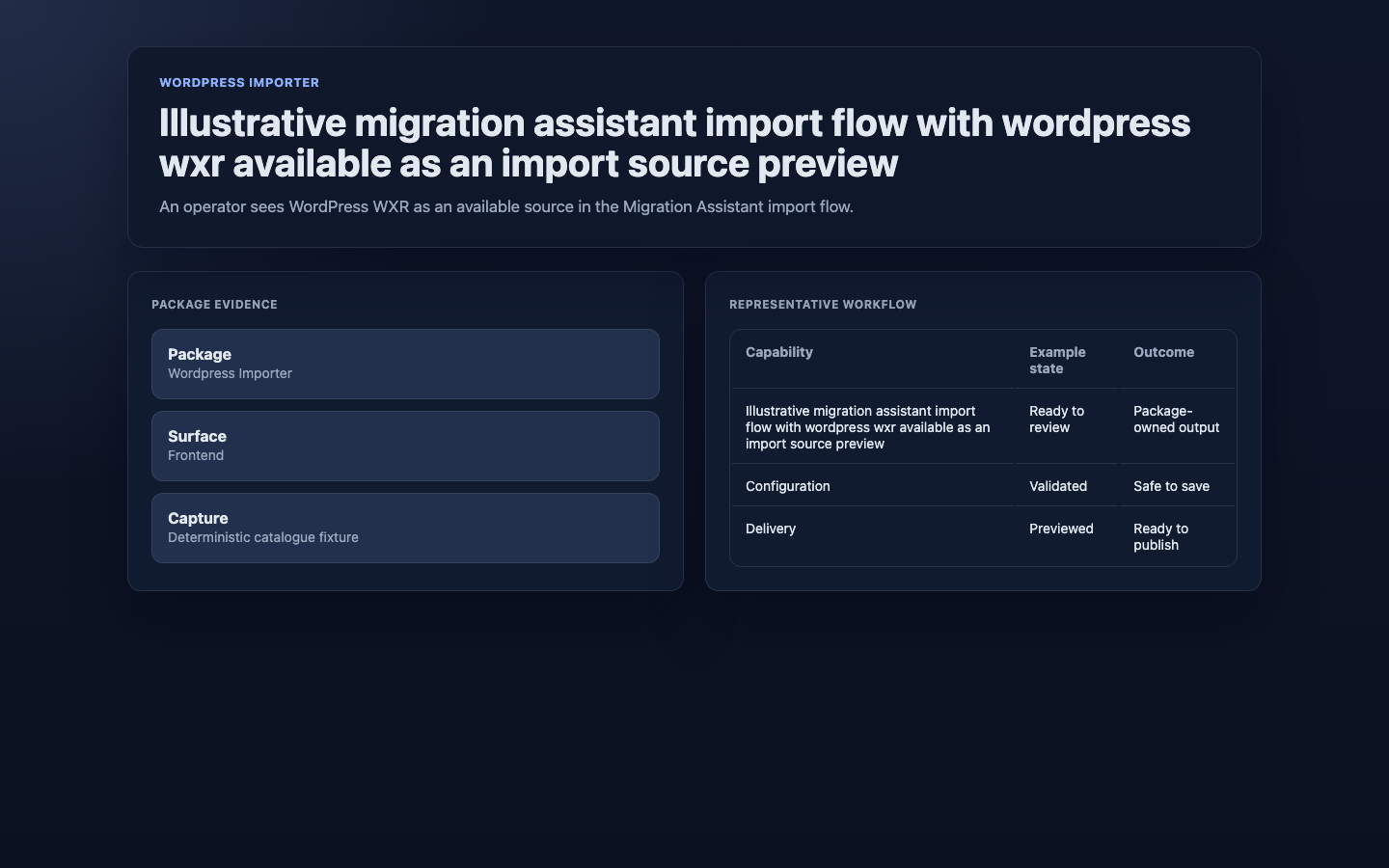The image size is (1389, 868).
Task: Select the Configuration row cell
Action: point(873,486)
